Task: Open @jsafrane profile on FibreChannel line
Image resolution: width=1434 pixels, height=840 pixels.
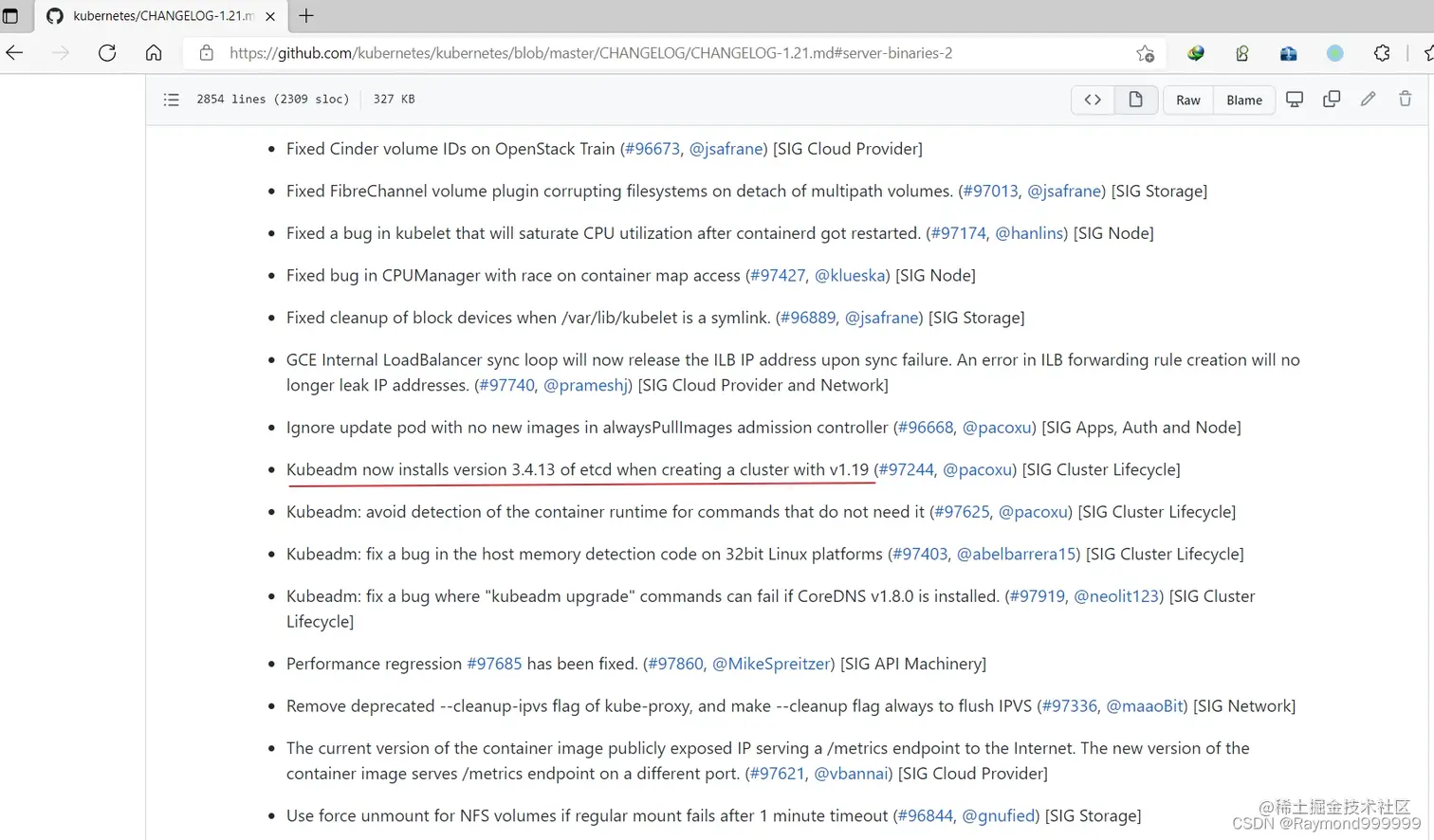Action: coord(1064,192)
